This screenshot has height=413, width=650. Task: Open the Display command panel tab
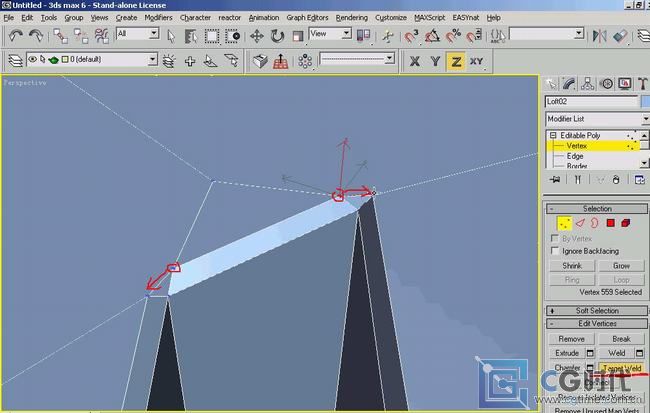(625, 84)
